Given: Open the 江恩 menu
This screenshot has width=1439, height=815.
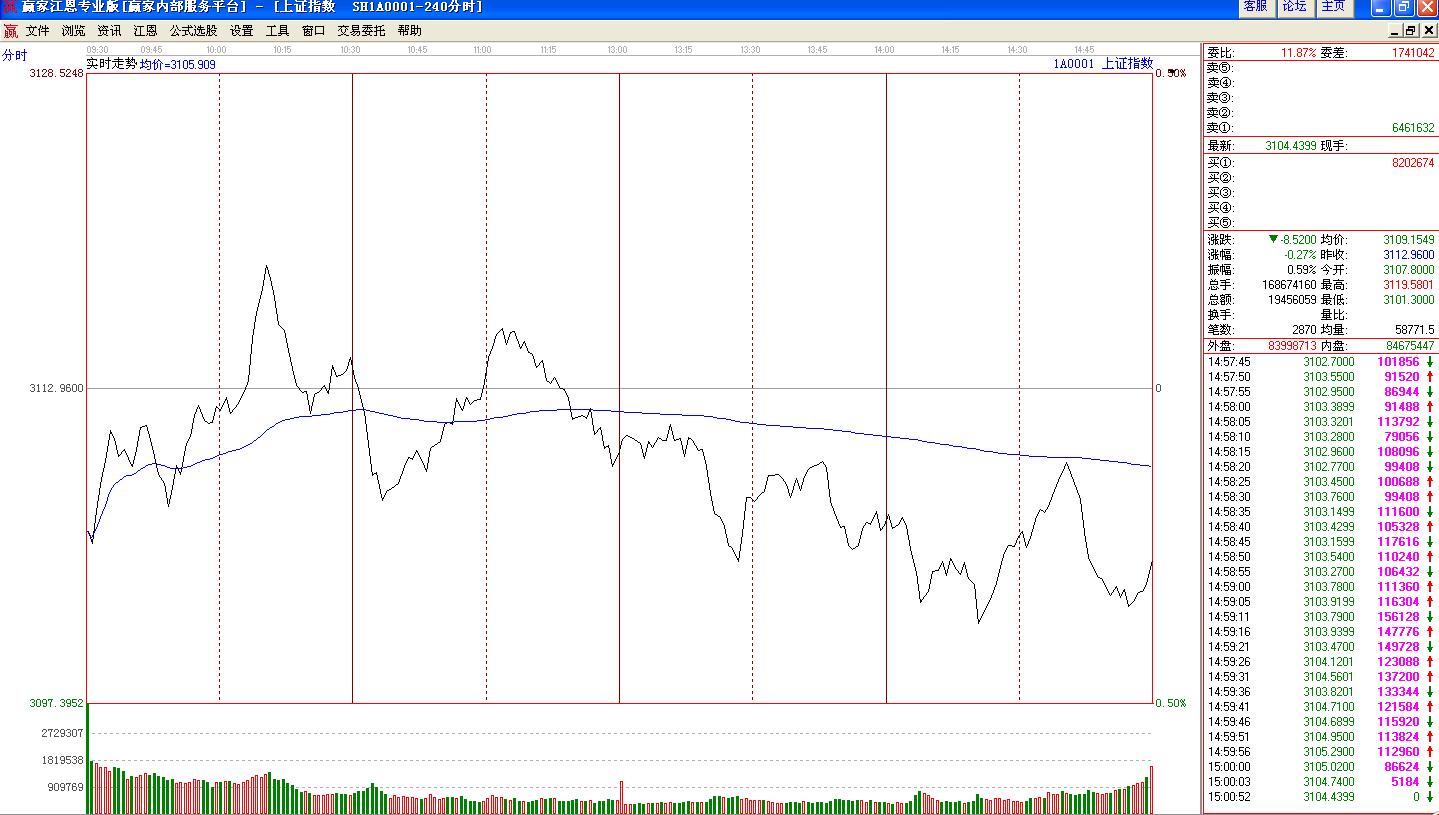Looking at the screenshot, I should coord(145,31).
